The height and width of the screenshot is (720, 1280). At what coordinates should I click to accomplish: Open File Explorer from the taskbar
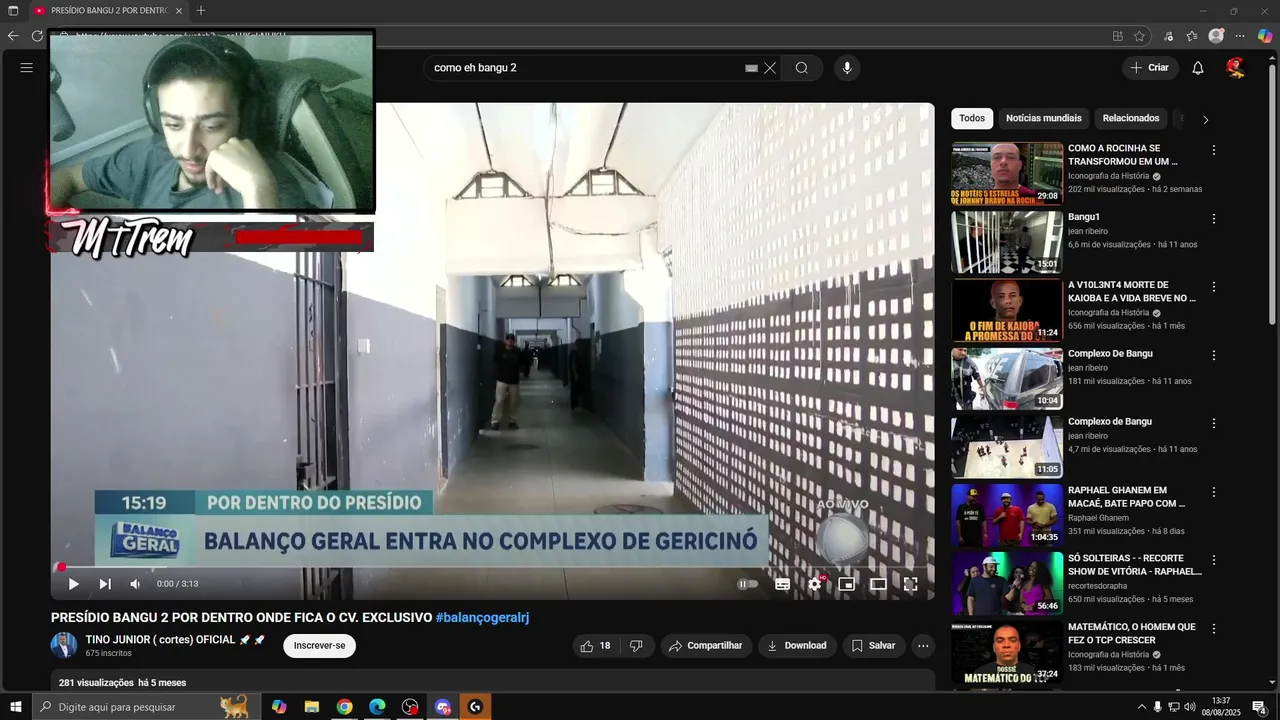tap(311, 707)
